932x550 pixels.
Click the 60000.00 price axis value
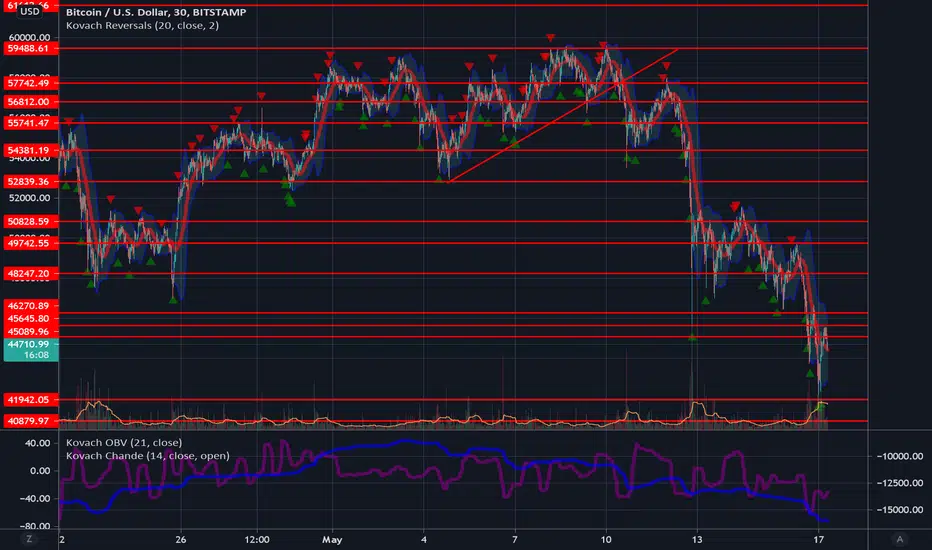pyautogui.click(x=30, y=37)
